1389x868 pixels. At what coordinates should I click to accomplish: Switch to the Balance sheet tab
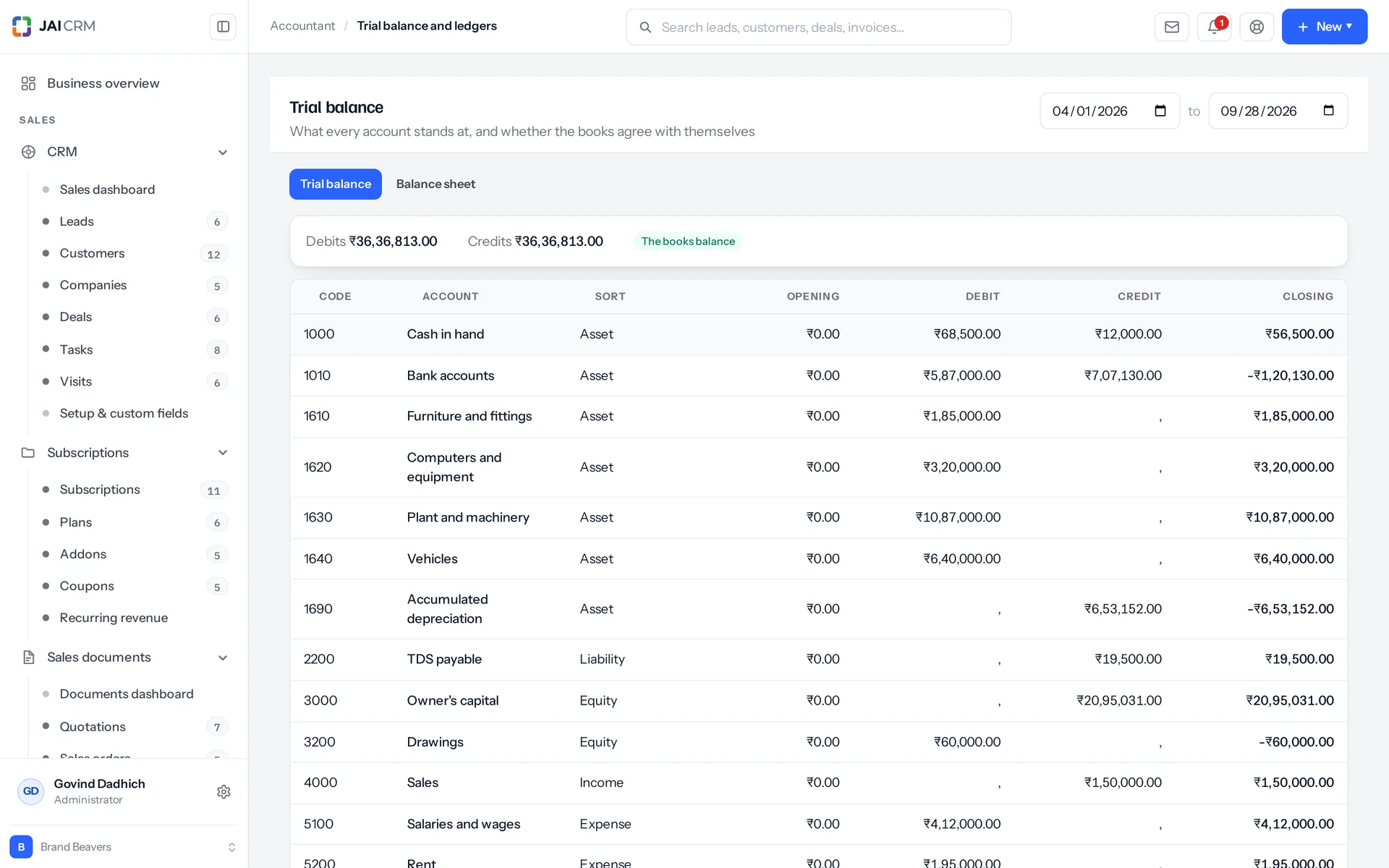pyautogui.click(x=436, y=184)
